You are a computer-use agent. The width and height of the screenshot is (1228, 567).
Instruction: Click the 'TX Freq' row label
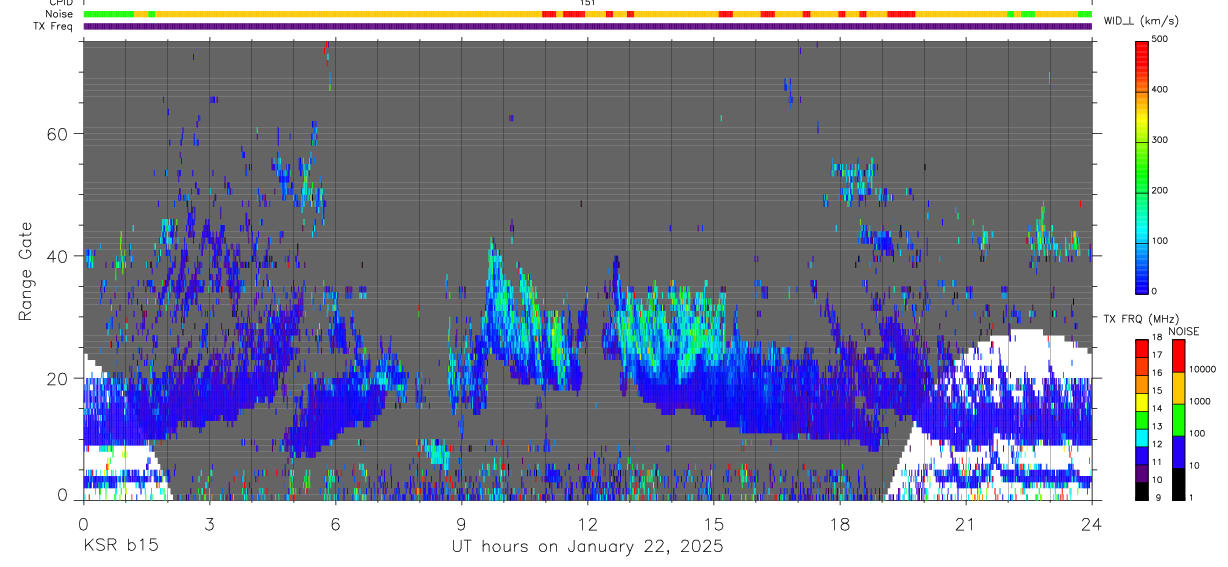[x=54, y=26]
